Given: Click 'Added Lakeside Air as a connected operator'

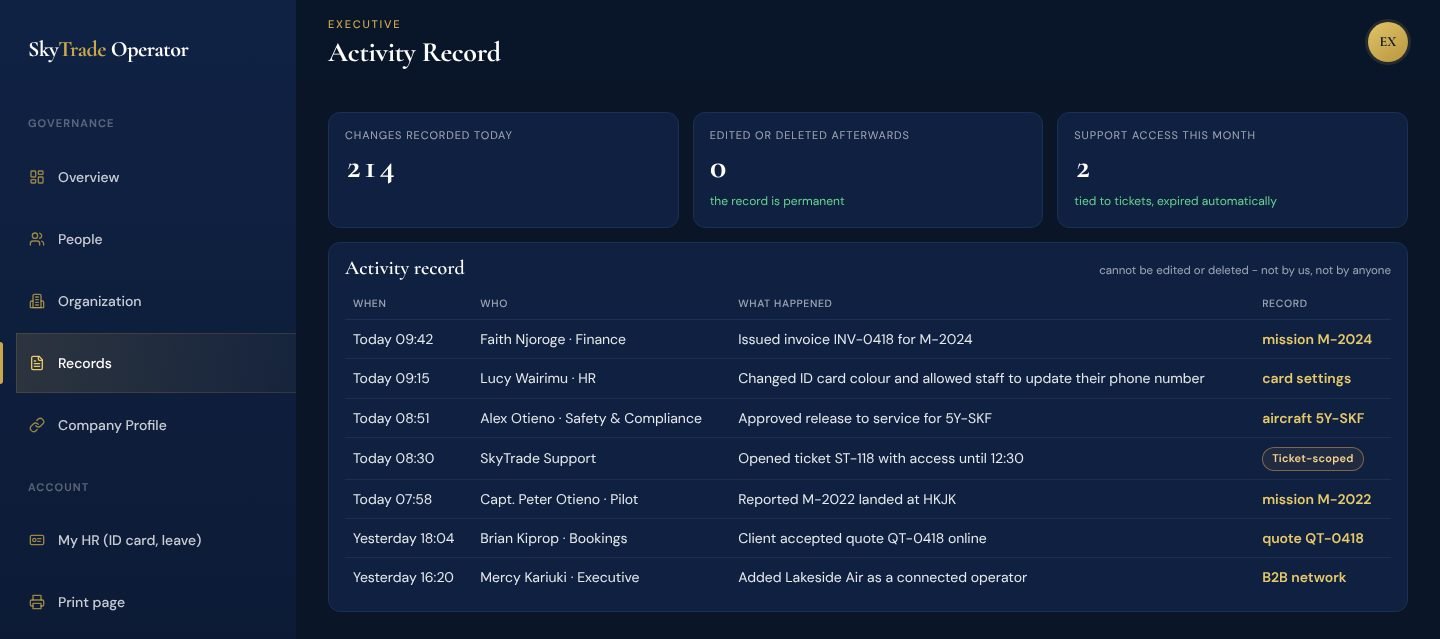Looking at the screenshot, I should (x=882, y=577).
